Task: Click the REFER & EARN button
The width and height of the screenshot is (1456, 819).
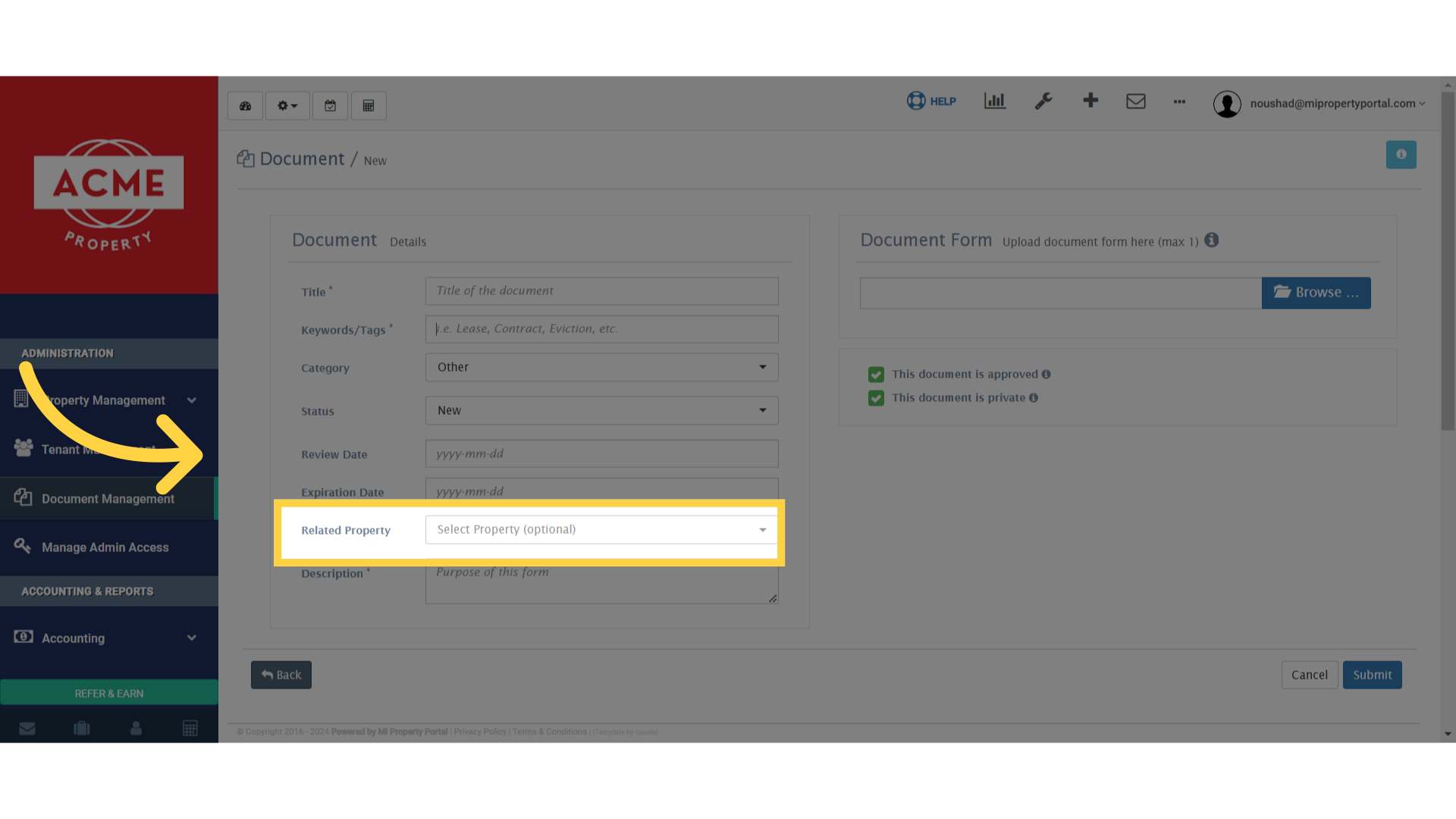Action: coord(109,693)
